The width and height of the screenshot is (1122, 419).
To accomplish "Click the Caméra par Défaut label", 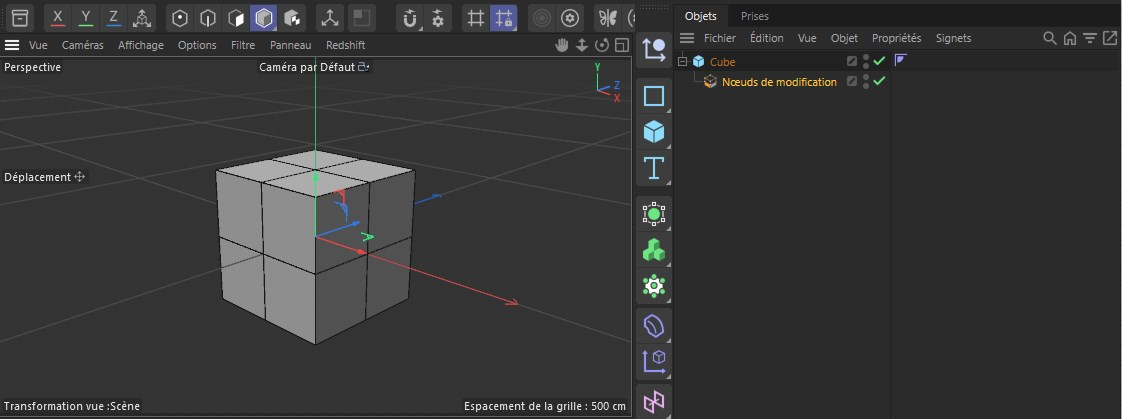I will (x=307, y=67).
